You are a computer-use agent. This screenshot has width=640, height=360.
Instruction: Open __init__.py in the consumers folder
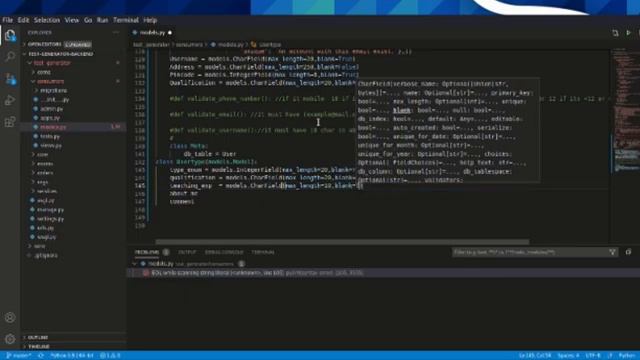coord(55,100)
